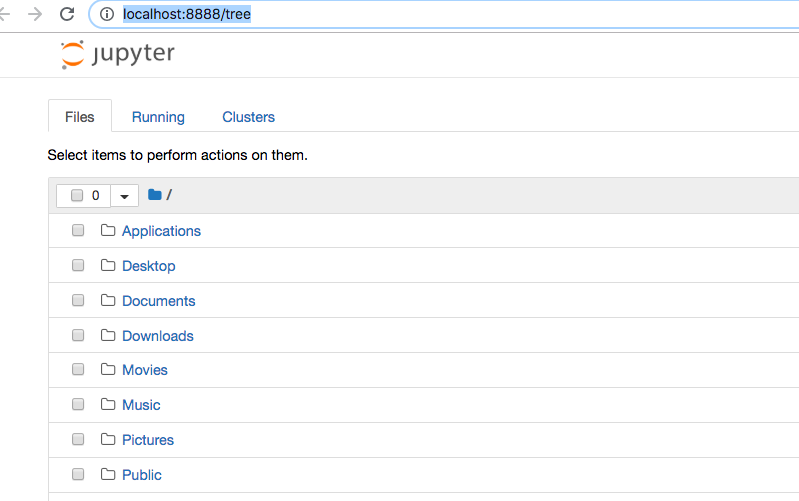Select the Files tab
799x501 pixels.
(80, 116)
